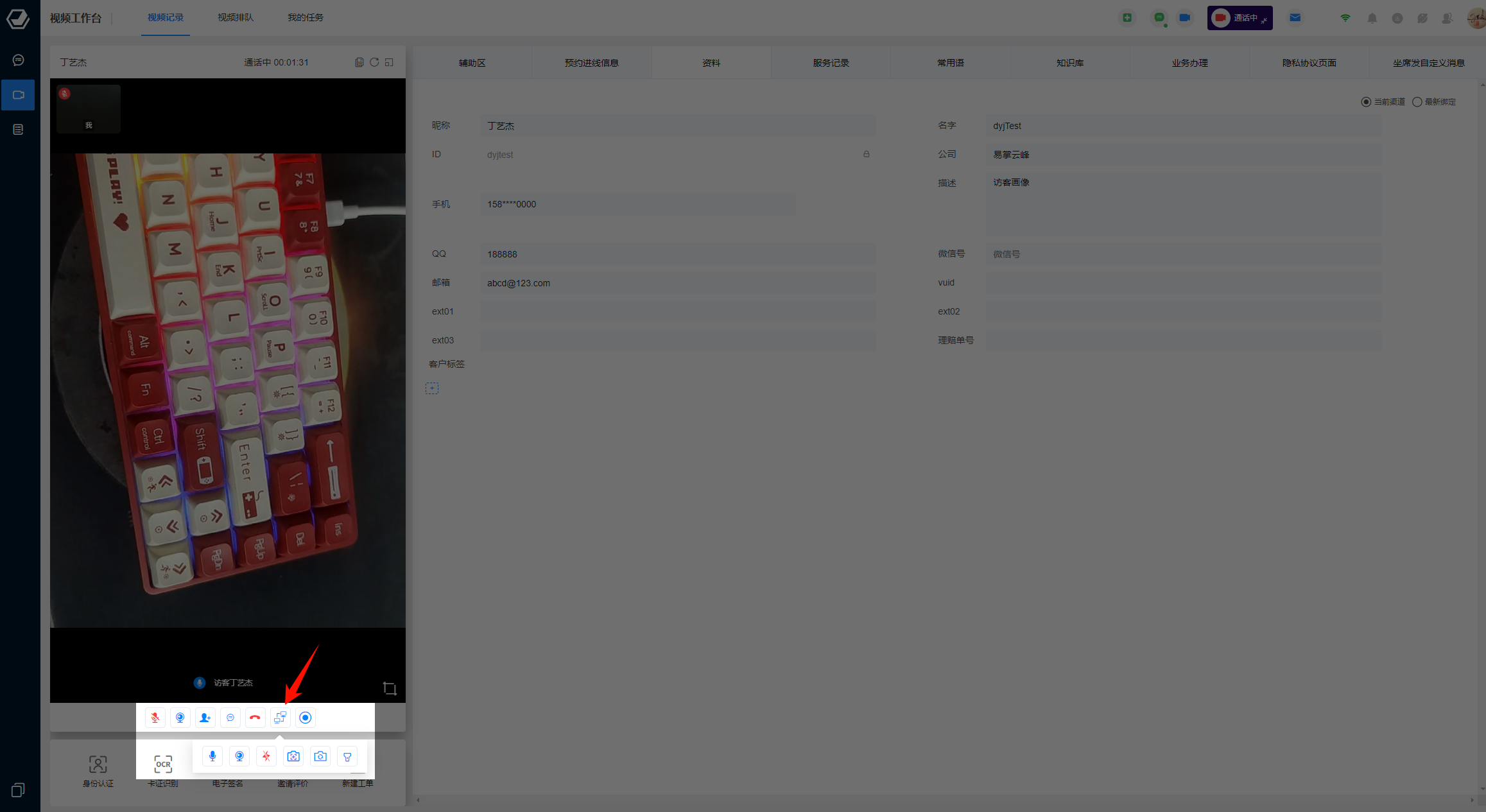Click the screenshot crop icon on video
The height and width of the screenshot is (812, 1486).
(390, 688)
